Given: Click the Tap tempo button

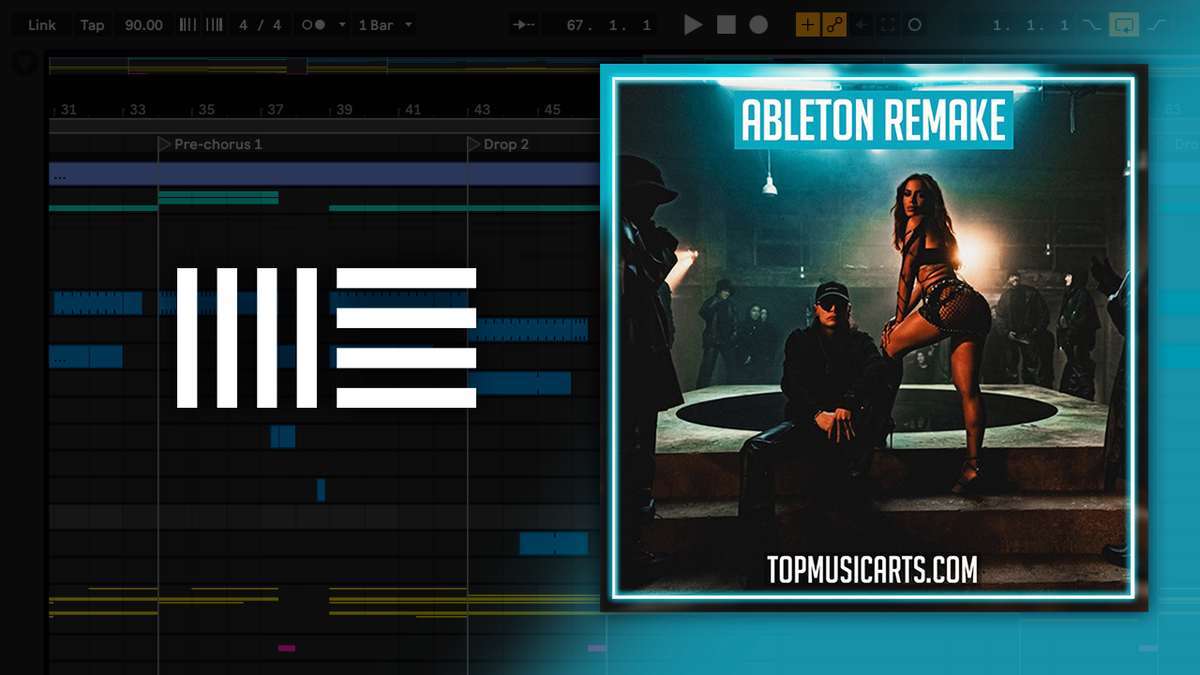Looking at the screenshot, I should pos(92,24).
